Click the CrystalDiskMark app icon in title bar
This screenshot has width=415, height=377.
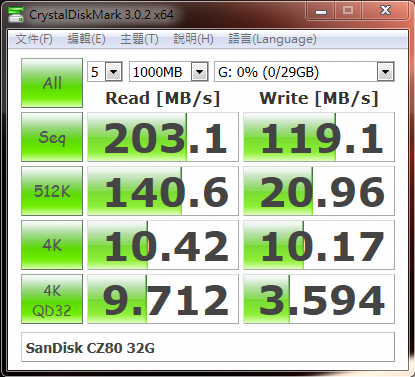[x=16, y=14]
